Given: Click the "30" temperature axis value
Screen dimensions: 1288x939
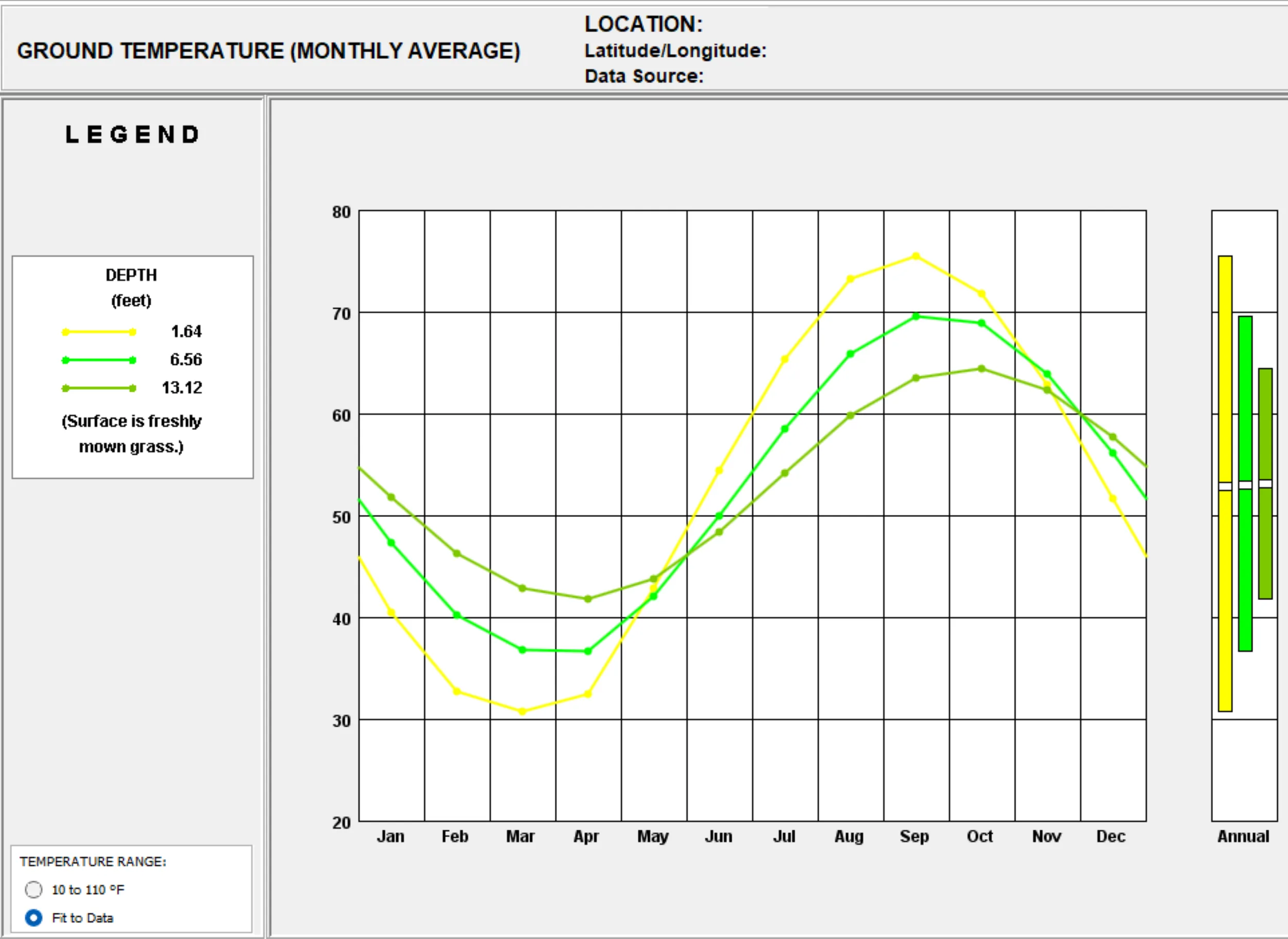Looking at the screenshot, I should click(x=342, y=720).
